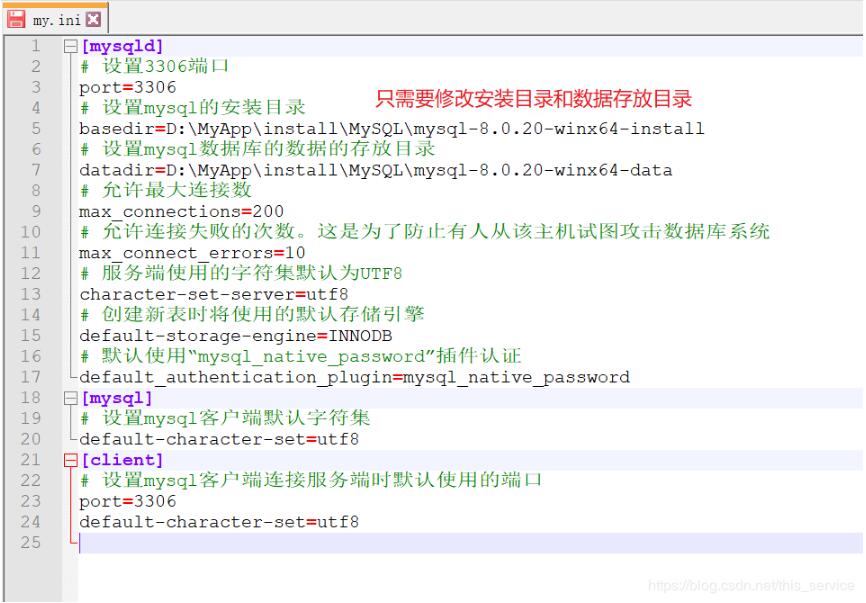The height and width of the screenshot is (603, 866).
Task: Collapse the [mysql] section fold marker
Action: pyautogui.click(x=71, y=398)
